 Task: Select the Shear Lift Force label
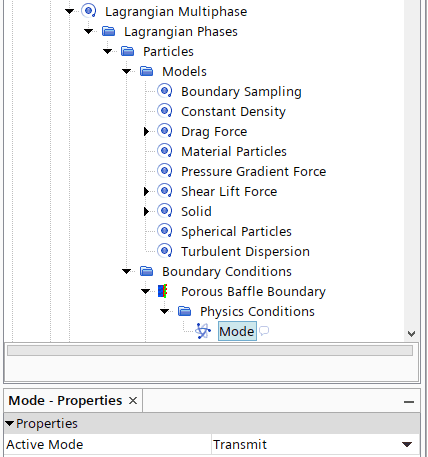click(229, 192)
